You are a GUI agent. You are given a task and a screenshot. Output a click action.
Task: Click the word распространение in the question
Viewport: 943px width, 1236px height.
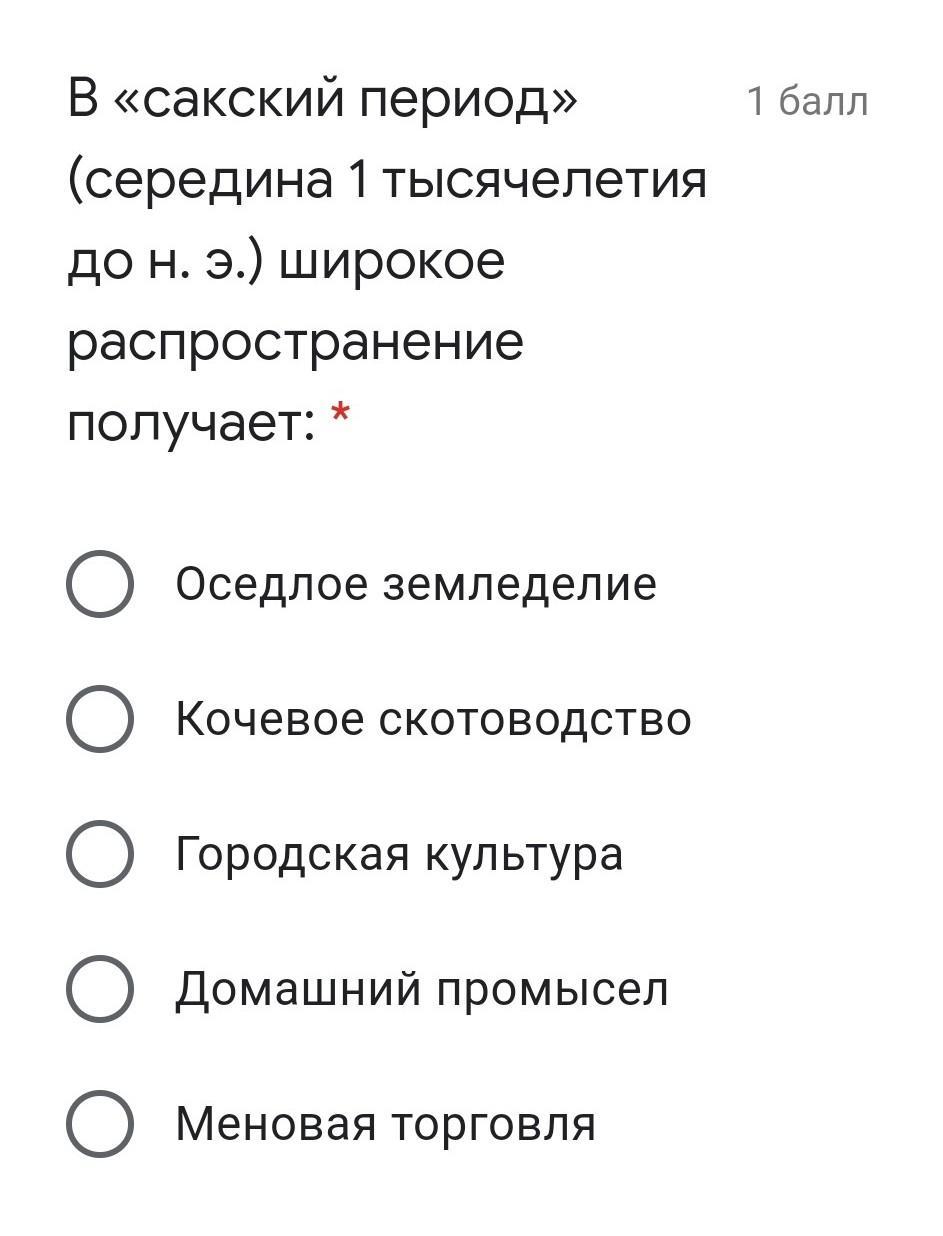pyautogui.click(x=296, y=343)
